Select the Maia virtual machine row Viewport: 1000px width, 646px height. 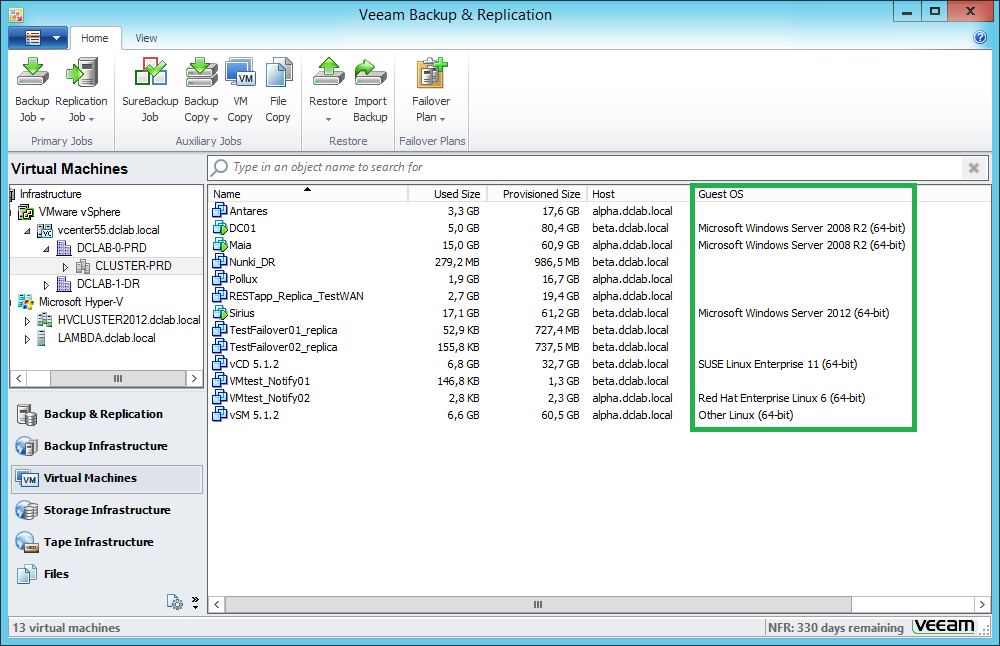(x=561, y=245)
